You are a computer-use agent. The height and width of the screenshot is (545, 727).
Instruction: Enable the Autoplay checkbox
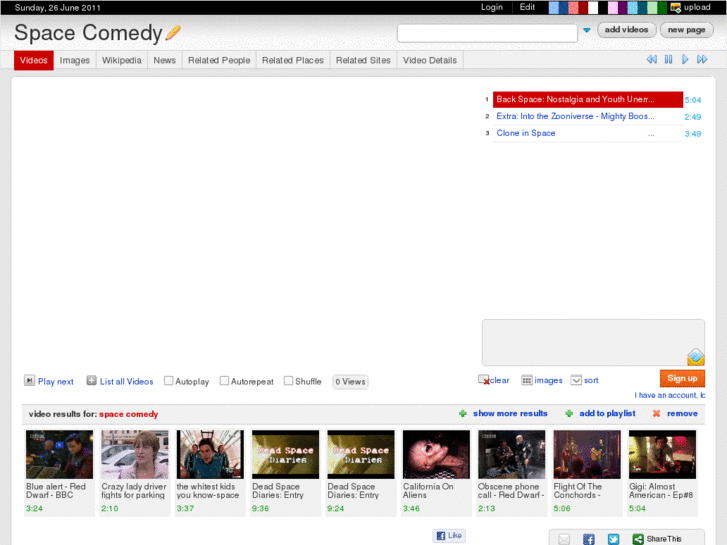click(x=169, y=381)
